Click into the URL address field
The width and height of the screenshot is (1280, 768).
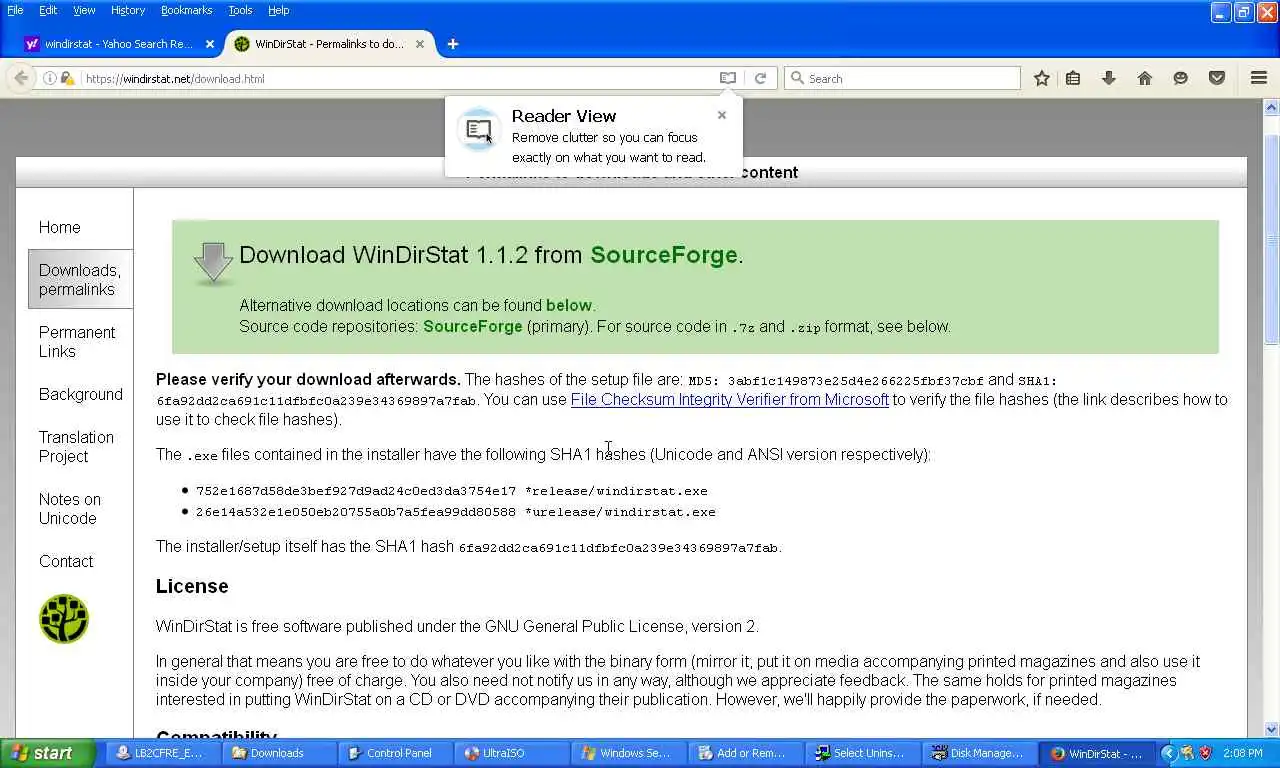[x=400, y=78]
